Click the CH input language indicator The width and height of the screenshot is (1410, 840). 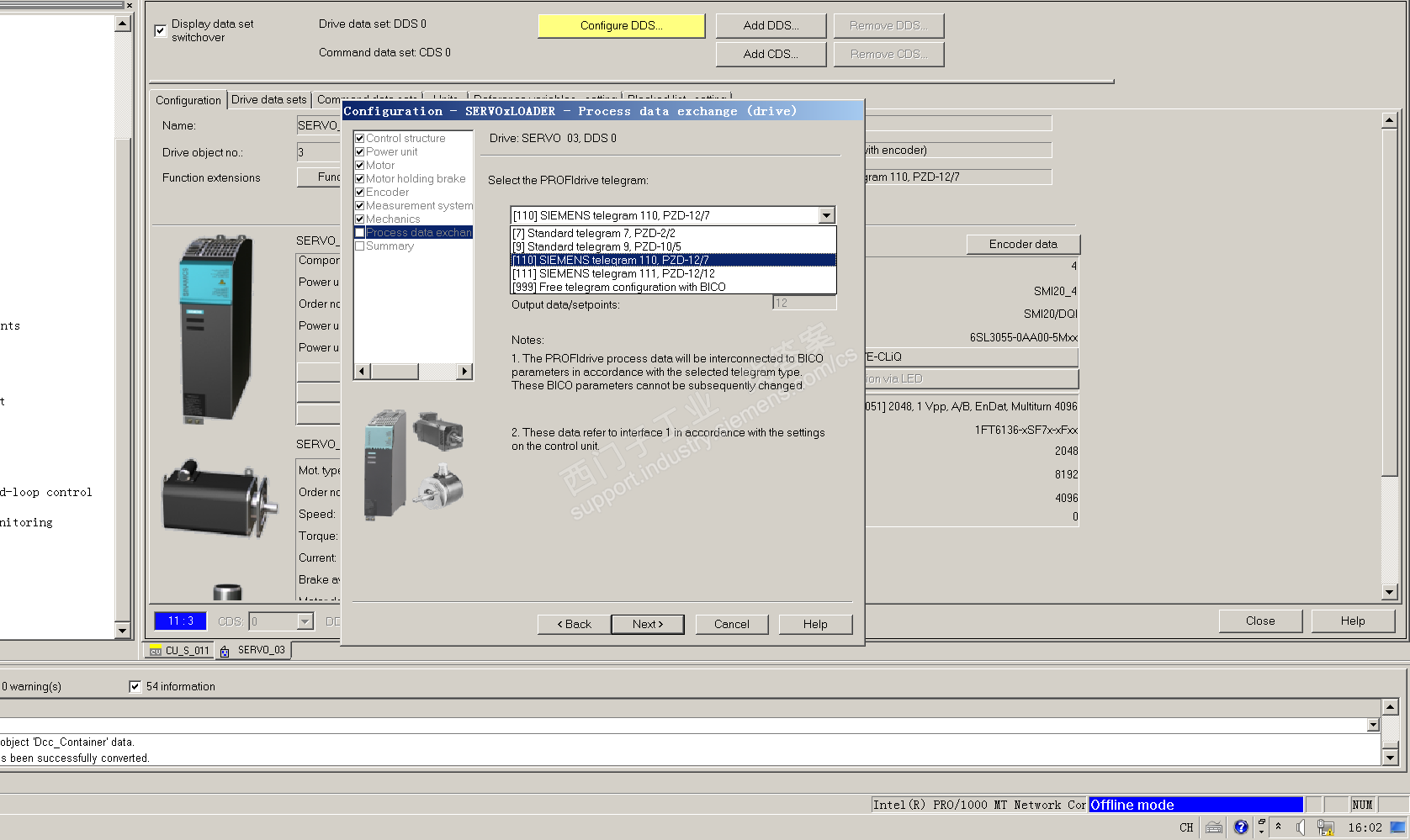point(1186,827)
